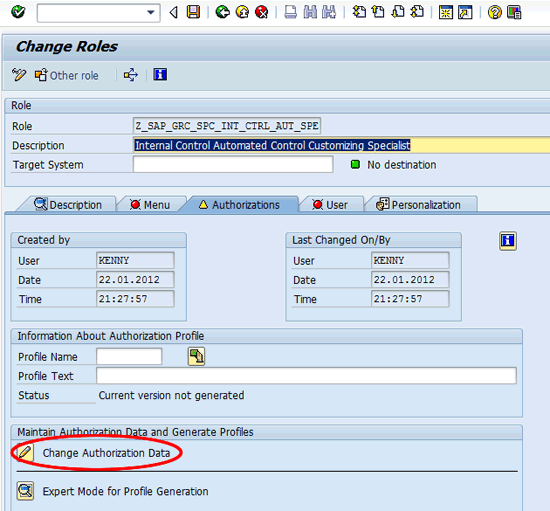Screen dimensions: 550x511
Task: Save the role using floppy disk icon
Action: coord(193,12)
